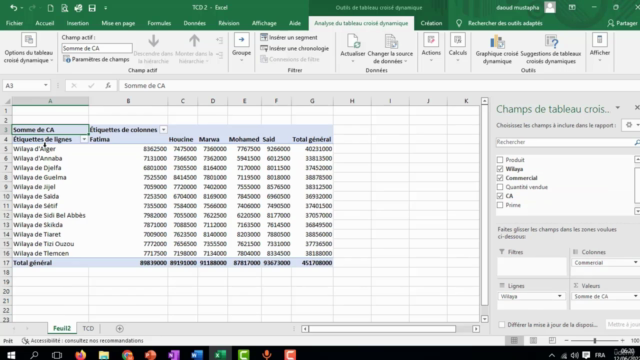Uncheck the CA field checkbox

pos(500,196)
